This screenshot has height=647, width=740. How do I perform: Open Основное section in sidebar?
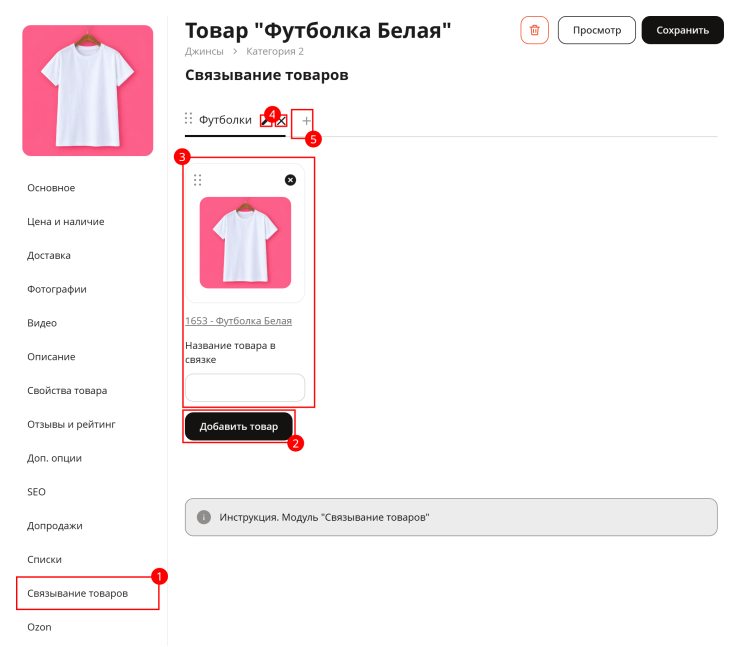tap(51, 188)
